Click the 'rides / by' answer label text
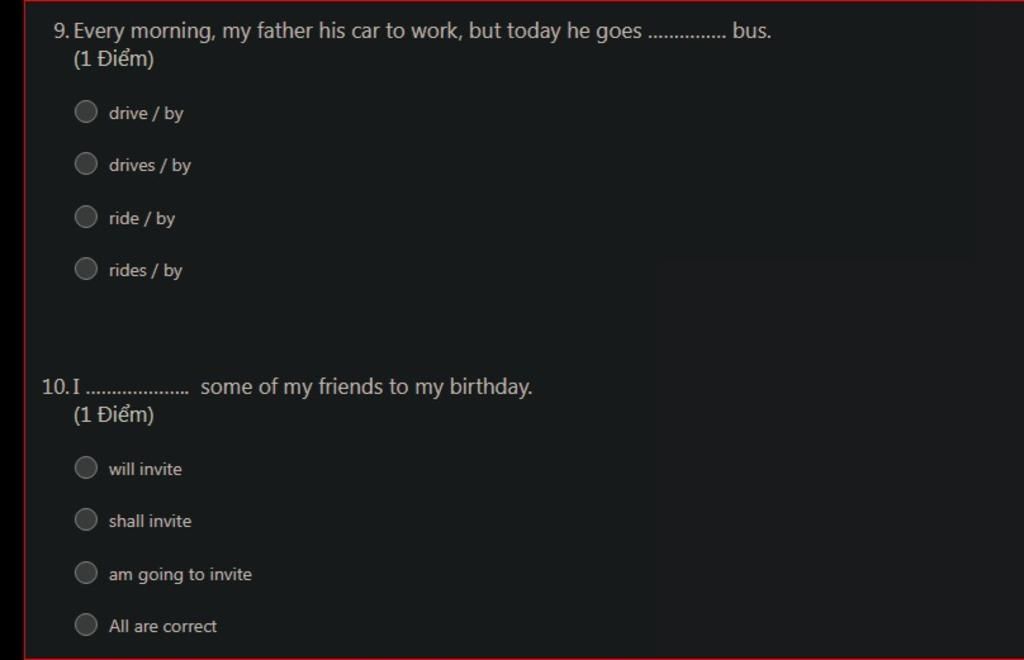The height and width of the screenshot is (660, 1024). click(x=146, y=270)
